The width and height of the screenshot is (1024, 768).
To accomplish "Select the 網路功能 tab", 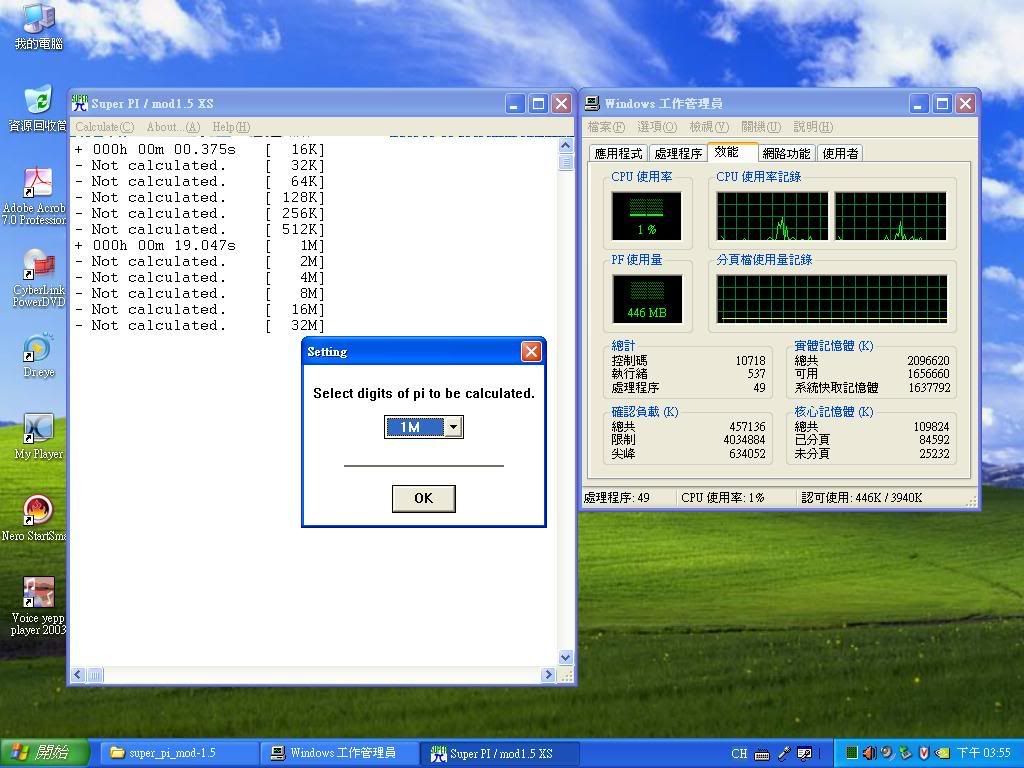I will pyautogui.click(x=786, y=153).
